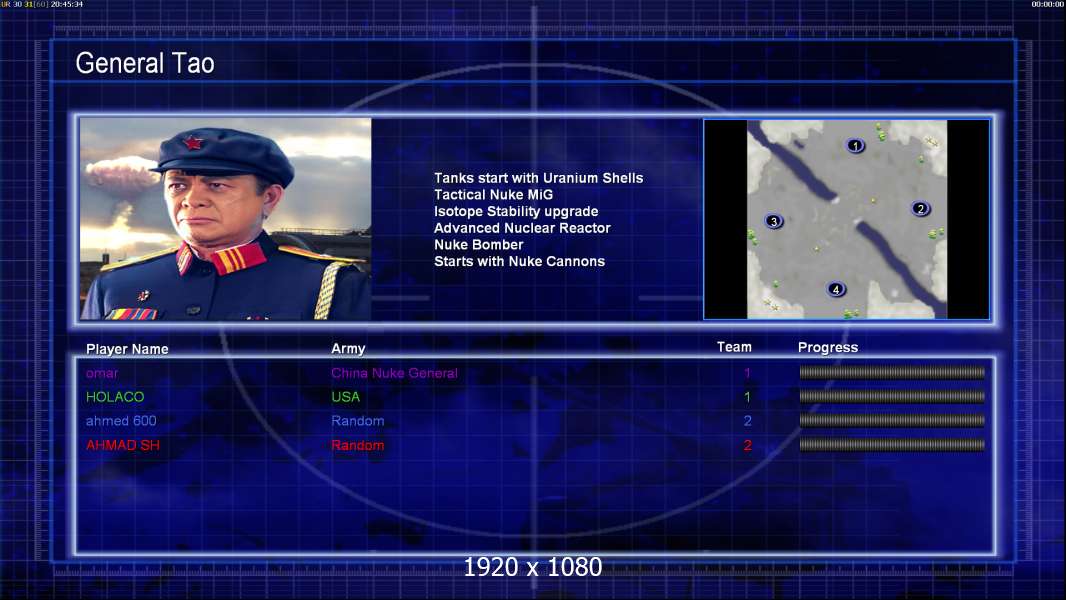Image resolution: width=1066 pixels, height=600 pixels.
Task: Click start position marker 2 on minimap
Action: pos(921,209)
